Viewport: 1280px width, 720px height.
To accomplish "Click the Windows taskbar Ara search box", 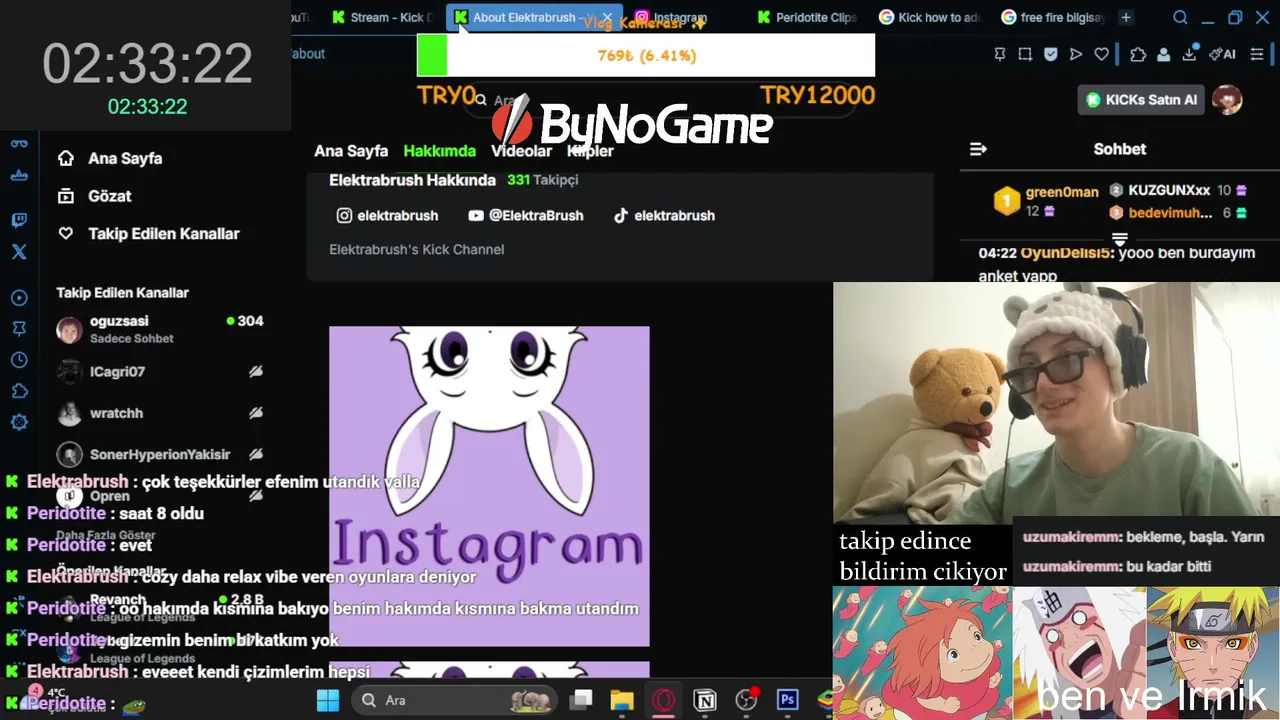I will tap(455, 700).
